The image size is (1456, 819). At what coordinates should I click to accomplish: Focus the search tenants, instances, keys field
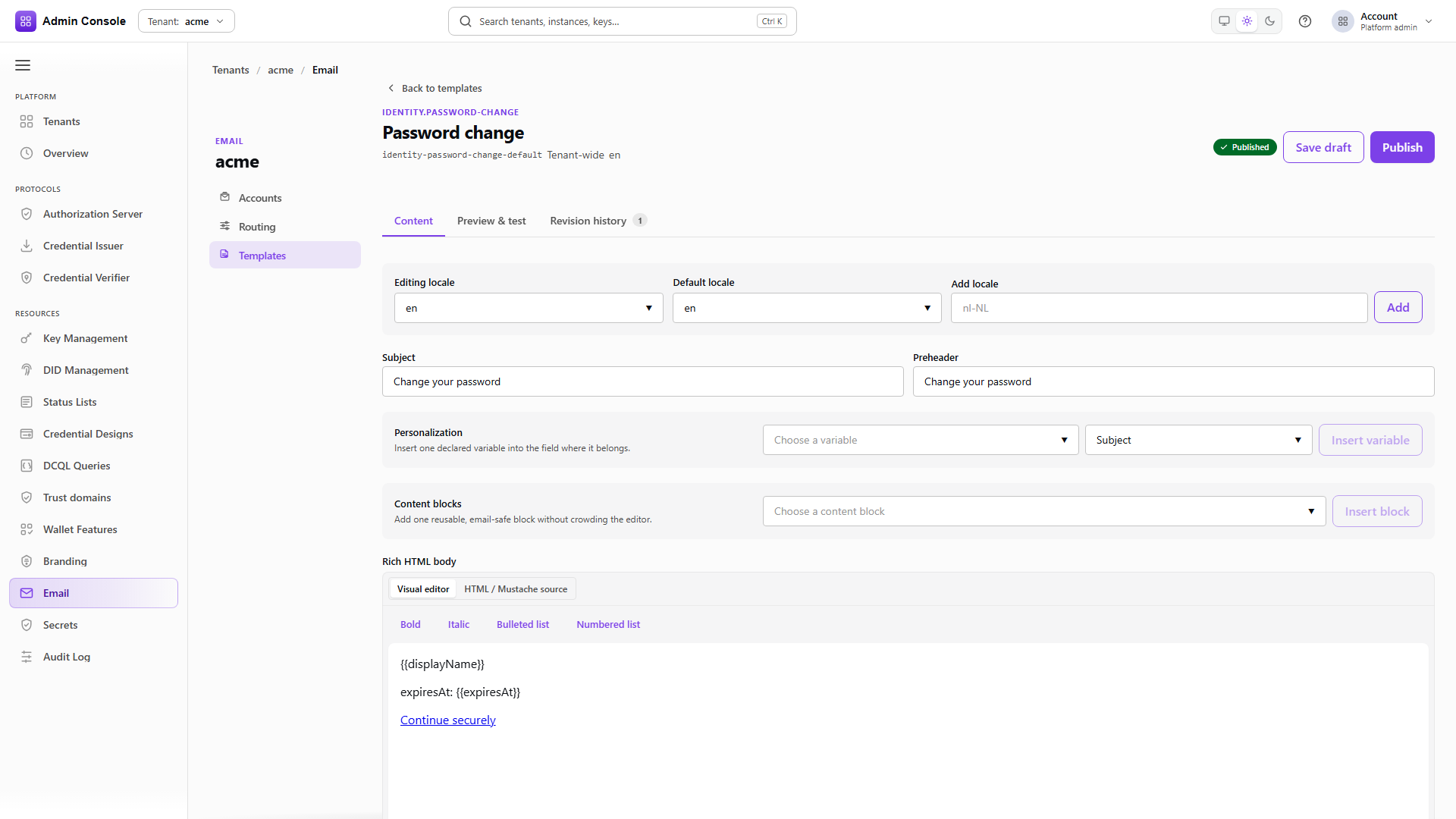[622, 21]
